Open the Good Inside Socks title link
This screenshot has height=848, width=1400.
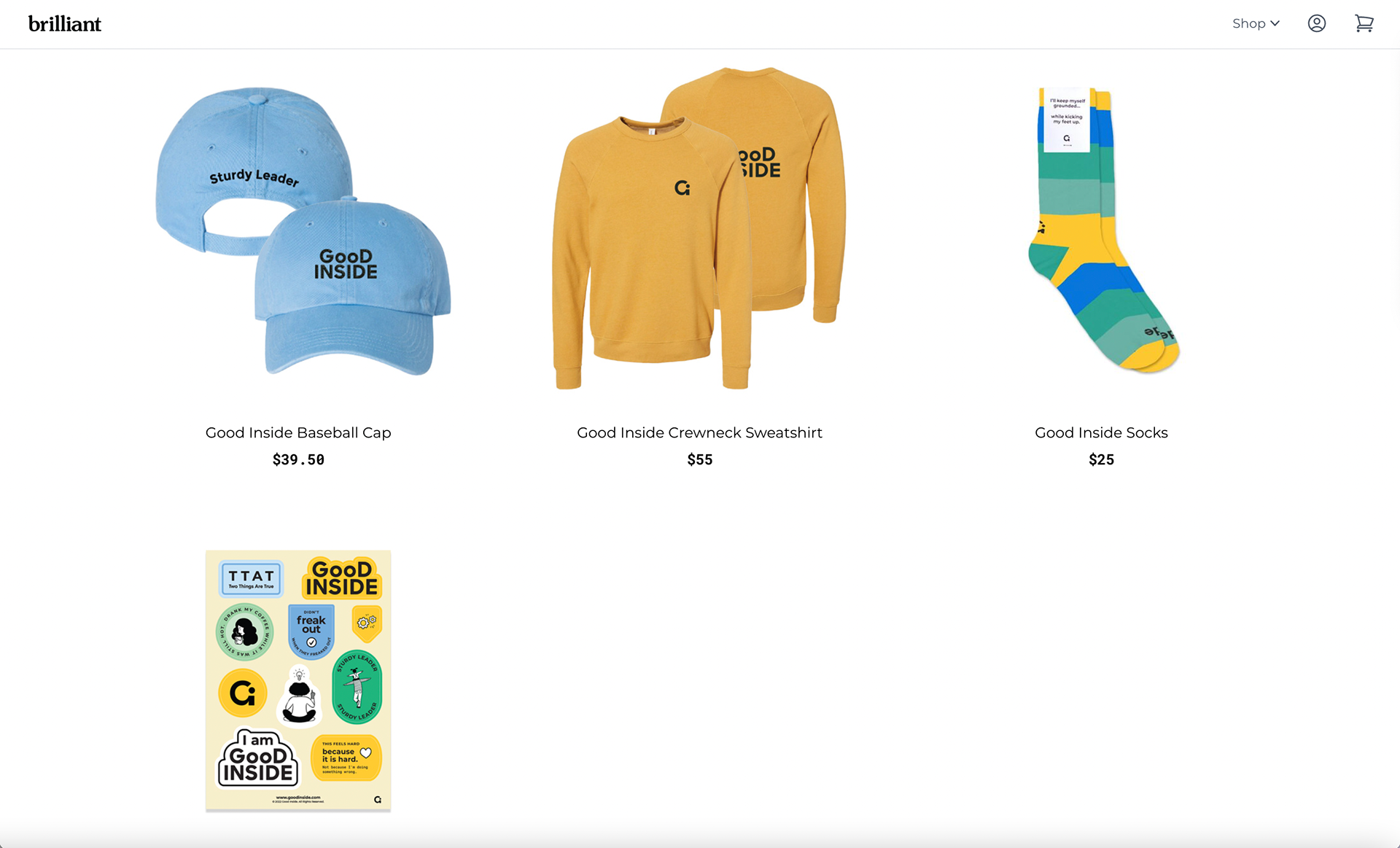pos(1101,432)
